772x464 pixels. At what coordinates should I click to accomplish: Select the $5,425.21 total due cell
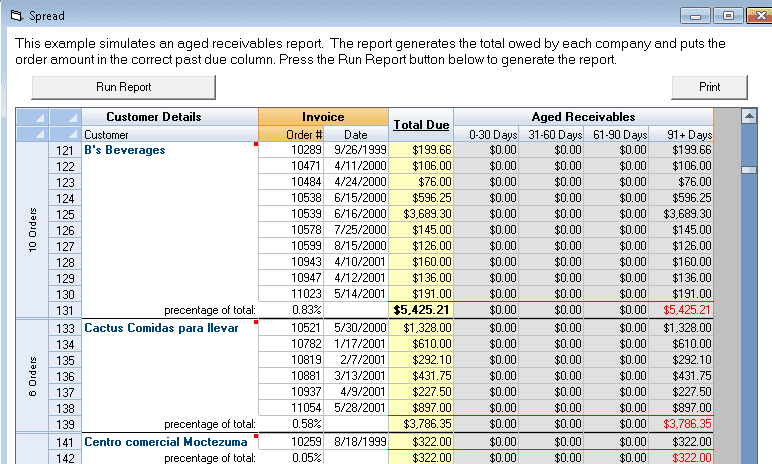click(421, 310)
